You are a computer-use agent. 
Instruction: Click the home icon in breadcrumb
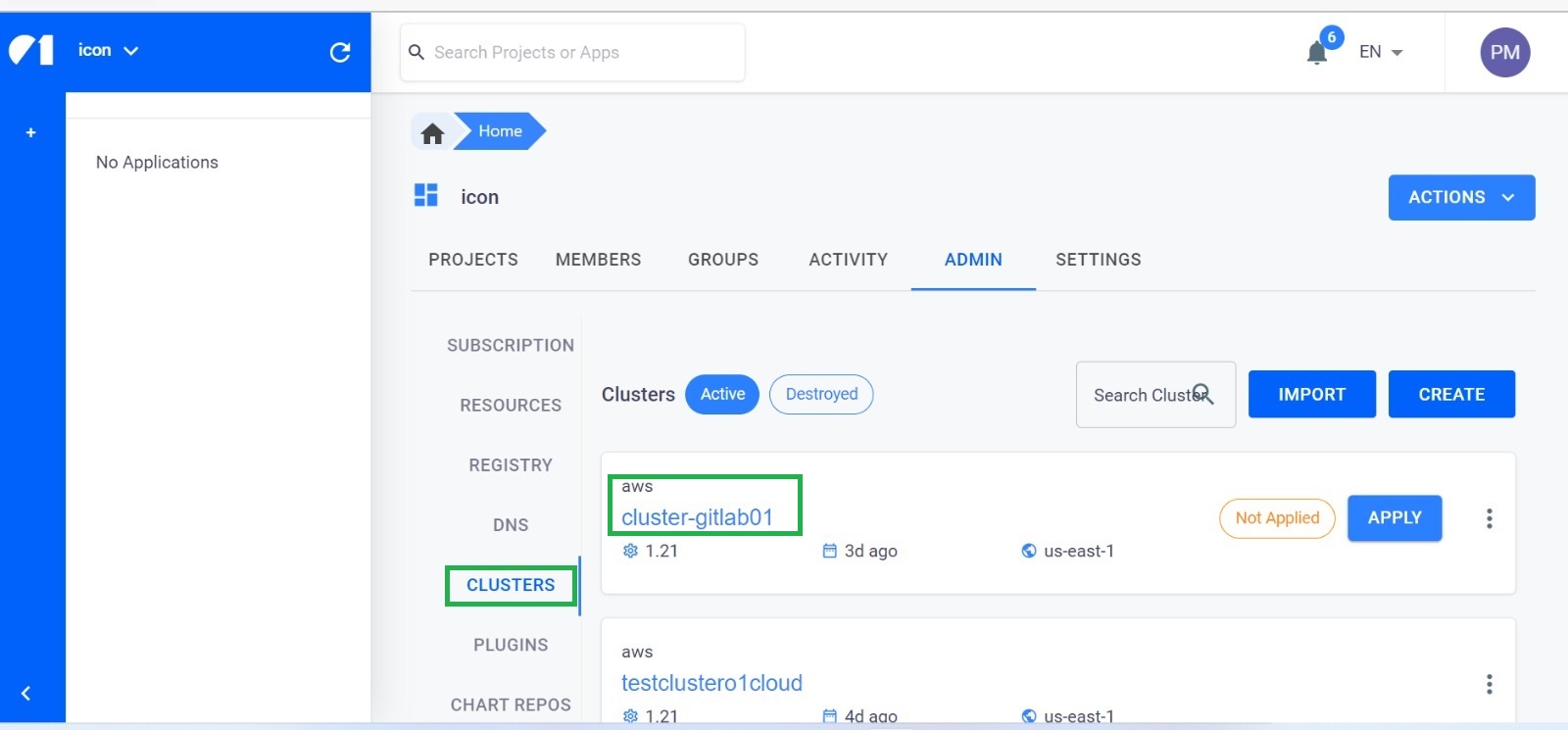coord(432,132)
